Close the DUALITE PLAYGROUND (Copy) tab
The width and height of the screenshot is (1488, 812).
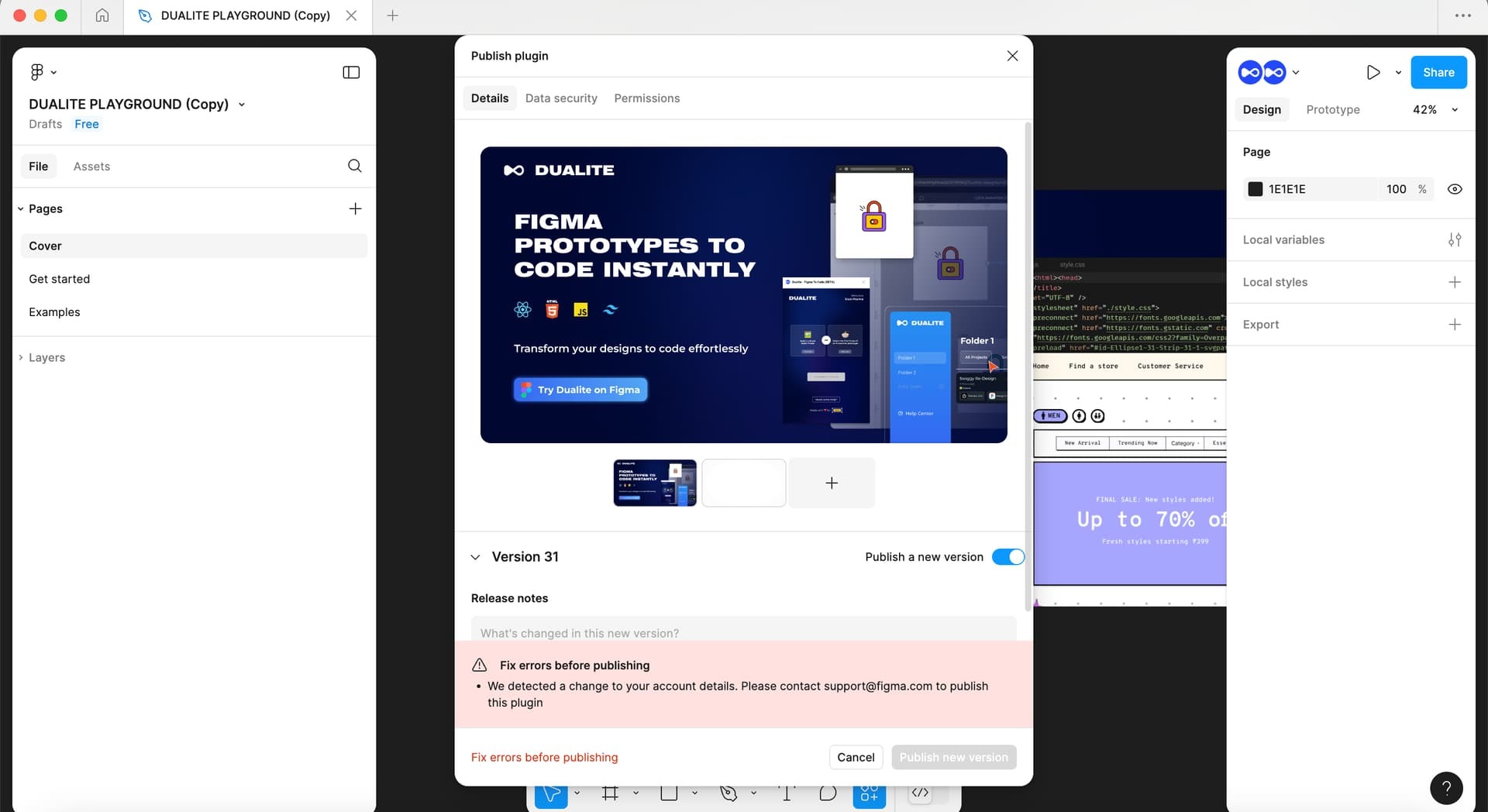click(x=351, y=15)
